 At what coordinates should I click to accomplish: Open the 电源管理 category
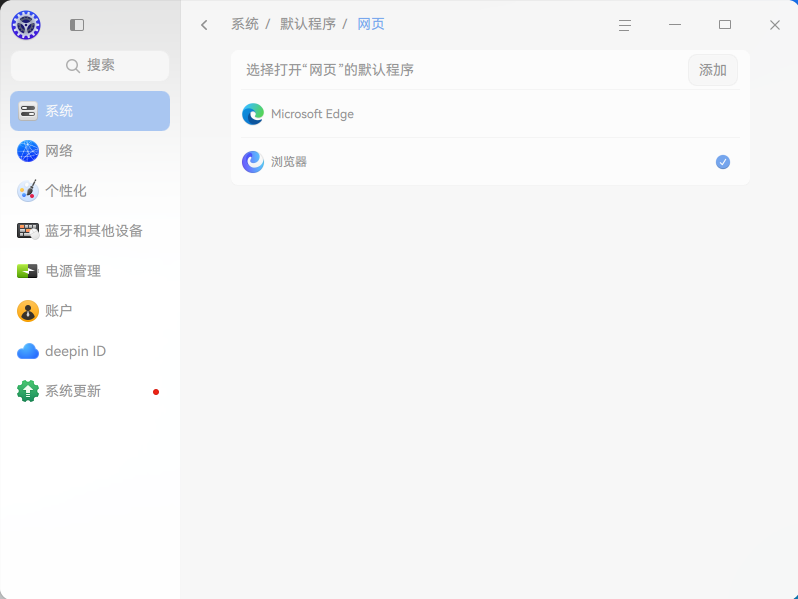90,271
